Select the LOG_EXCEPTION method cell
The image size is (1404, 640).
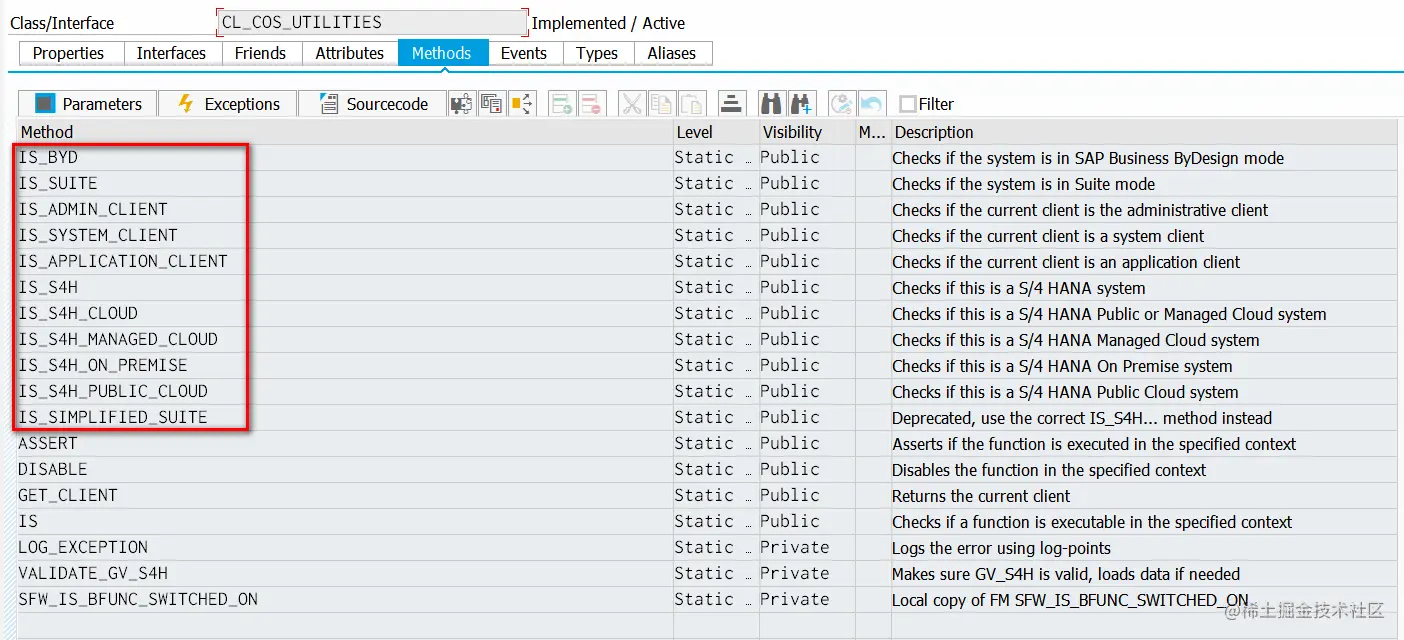[x=345, y=548]
